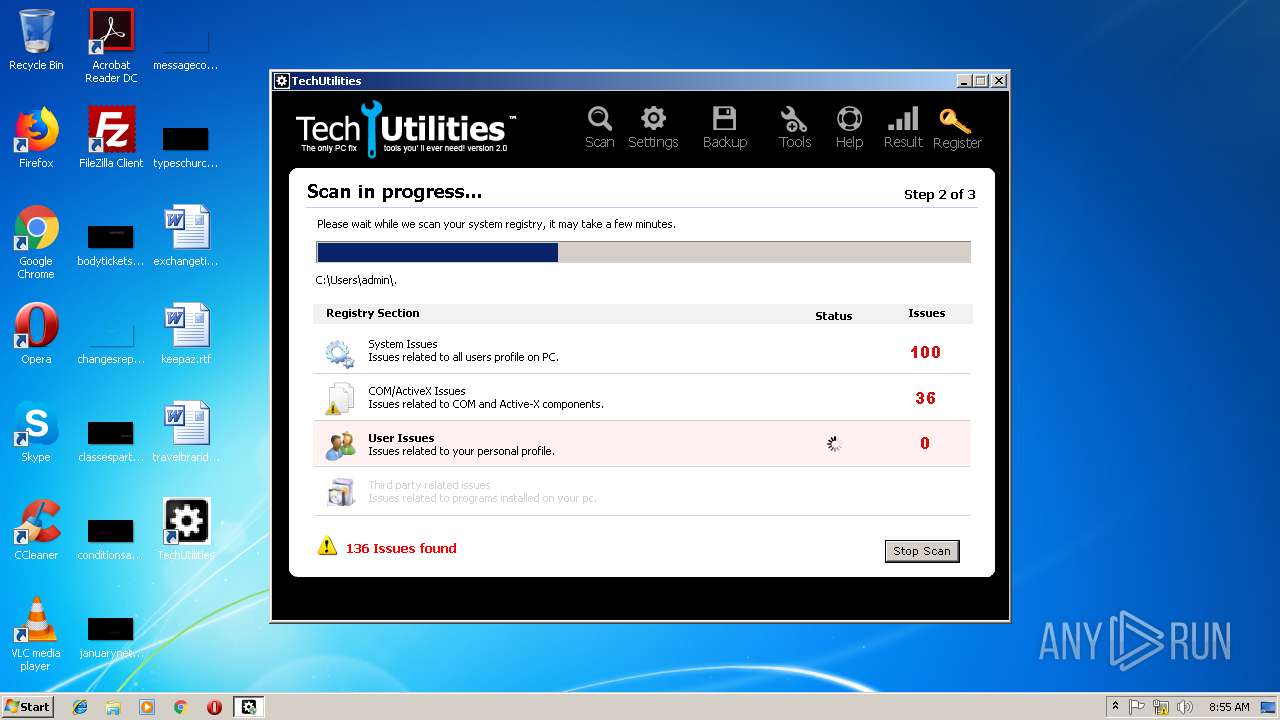Open Skype desktop shortcut
Viewport: 1280px width, 720px height.
pos(36,432)
